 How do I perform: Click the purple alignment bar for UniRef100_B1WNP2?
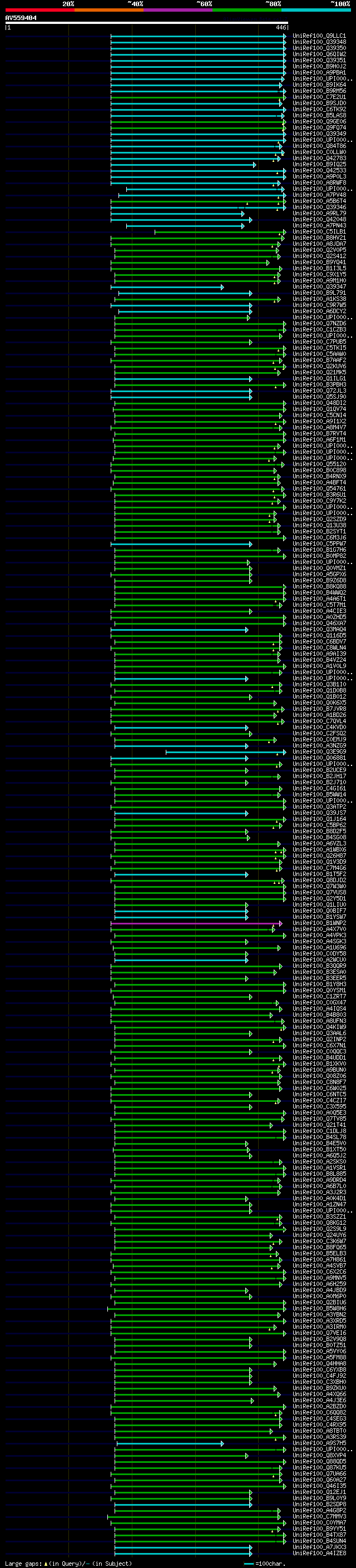(x=196, y=923)
